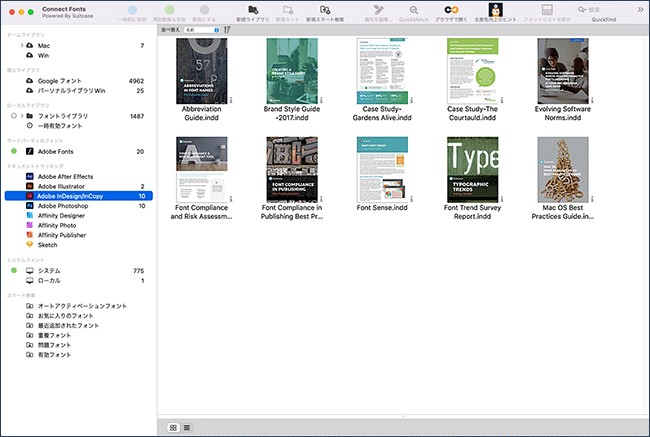Create a new smart search 新規スマート検索

pyautogui.click(x=325, y=10)
